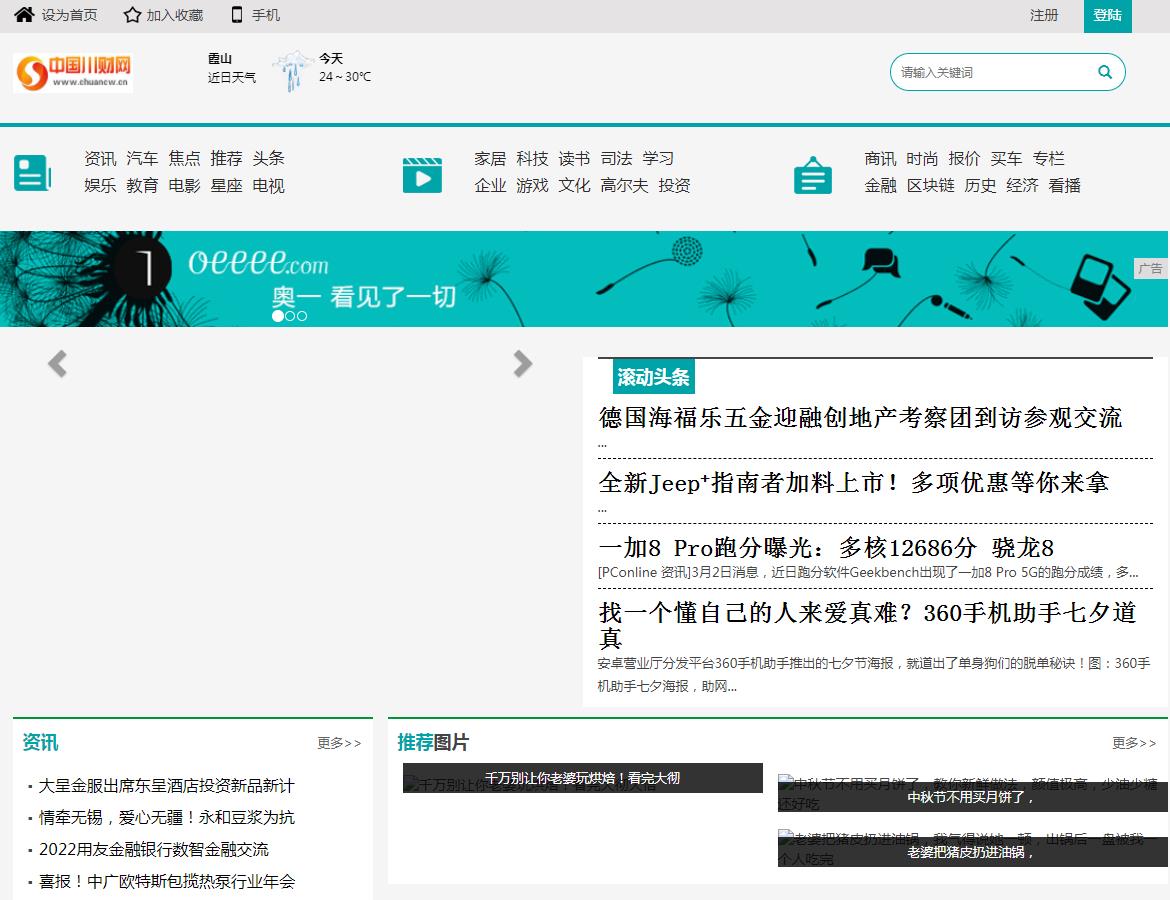Open the 区块链 navigation item
The height and width of the screenshot is (900, 1170).
point(930,185)
